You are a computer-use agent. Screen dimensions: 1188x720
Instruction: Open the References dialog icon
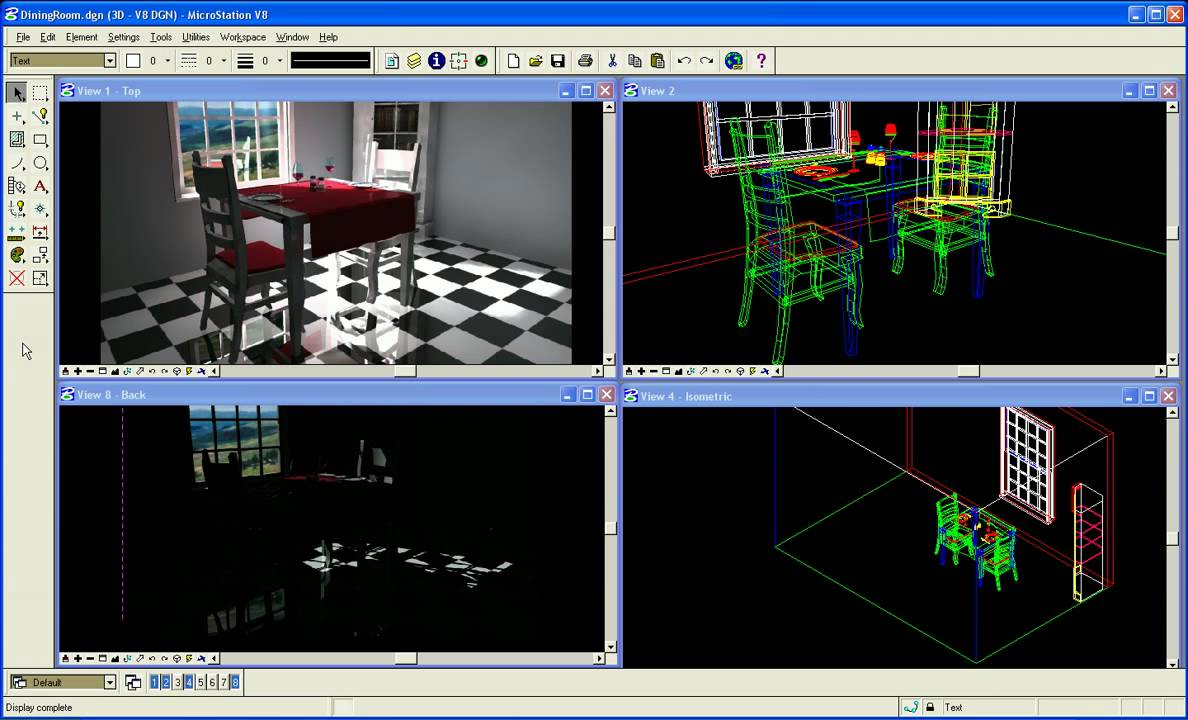[x=392, y=61]
